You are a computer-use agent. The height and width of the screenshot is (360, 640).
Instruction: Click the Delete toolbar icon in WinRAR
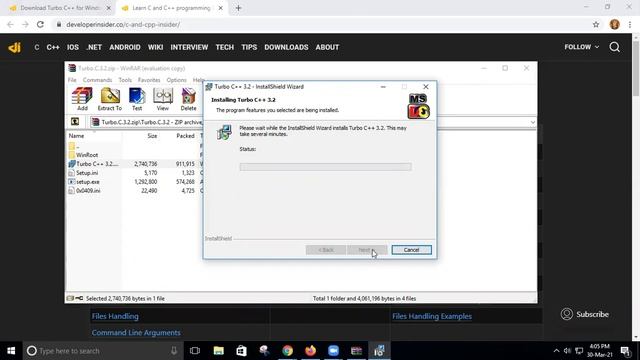point(188,99)
